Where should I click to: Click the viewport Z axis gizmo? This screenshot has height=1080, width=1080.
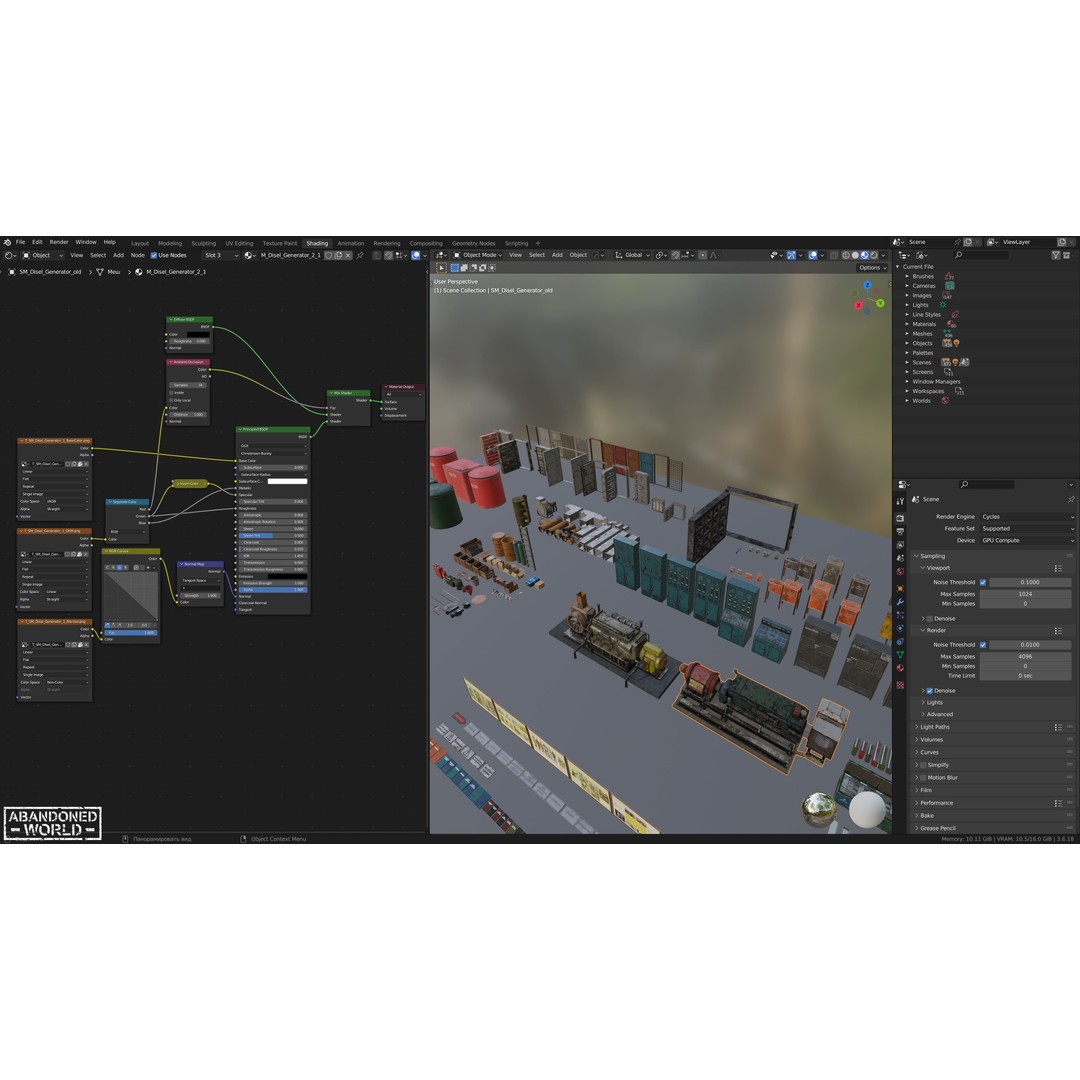point(867,285)
